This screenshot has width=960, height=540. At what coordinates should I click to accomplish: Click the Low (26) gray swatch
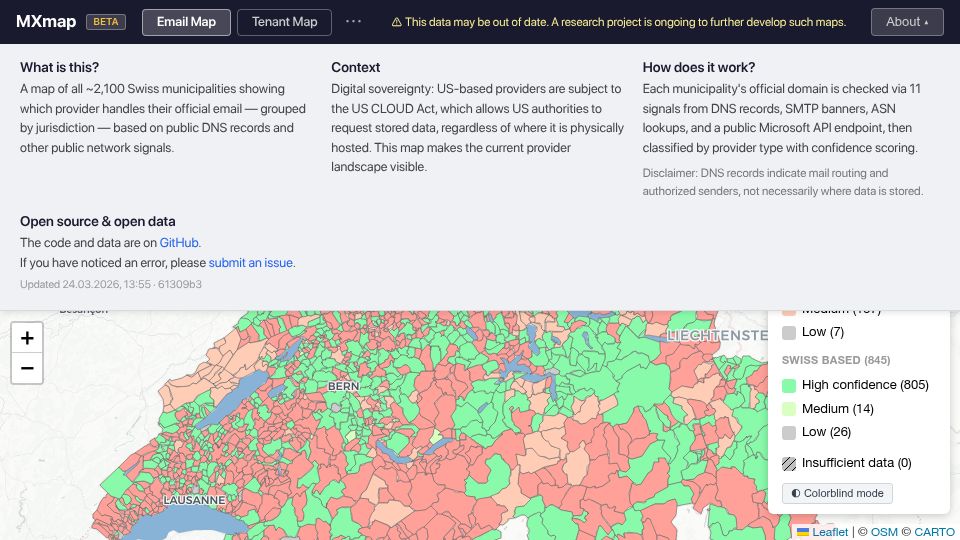789,432
